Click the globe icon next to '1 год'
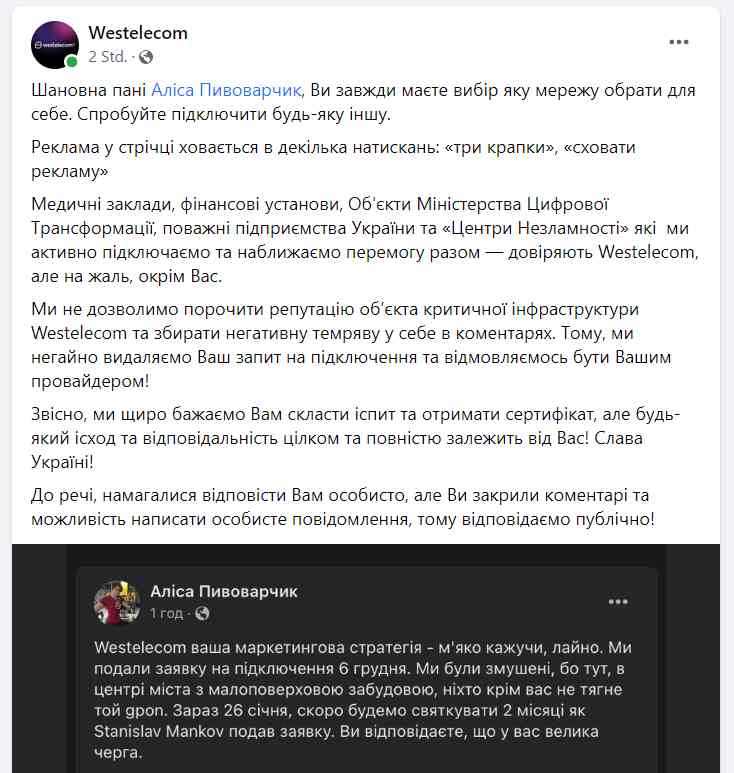 point(203,612)
